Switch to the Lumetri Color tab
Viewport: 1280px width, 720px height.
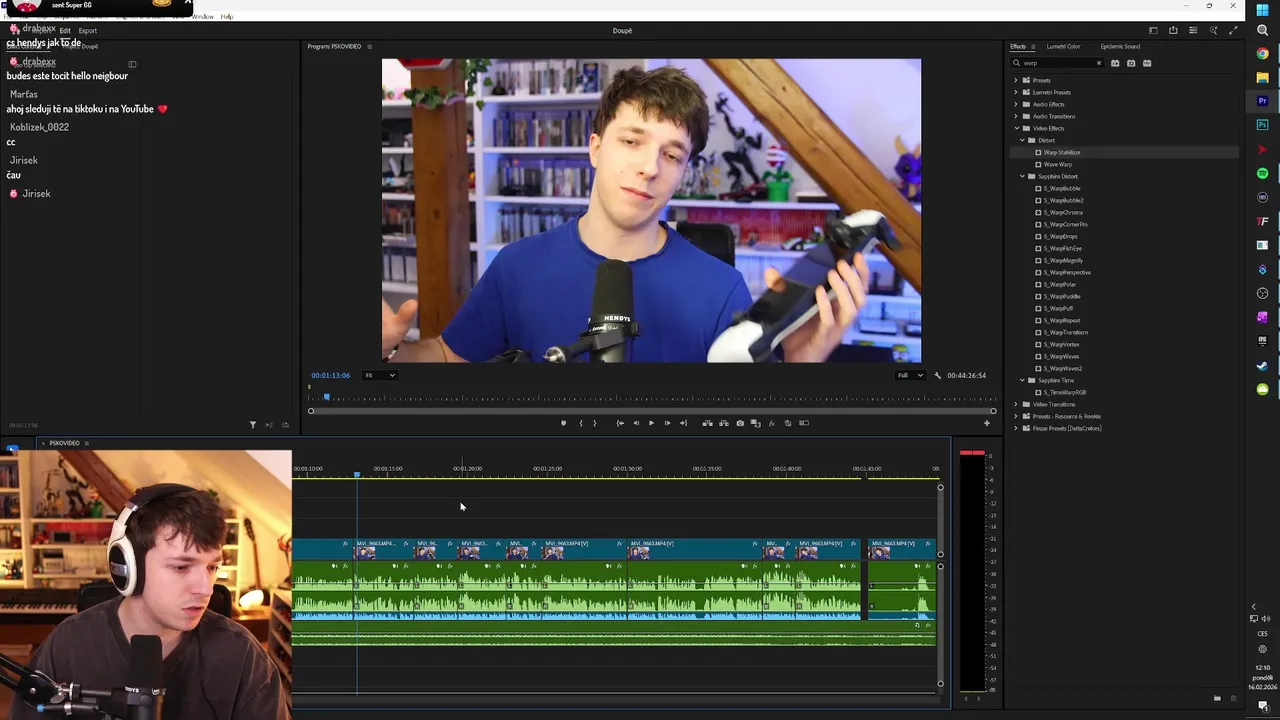click(1063, 47)
